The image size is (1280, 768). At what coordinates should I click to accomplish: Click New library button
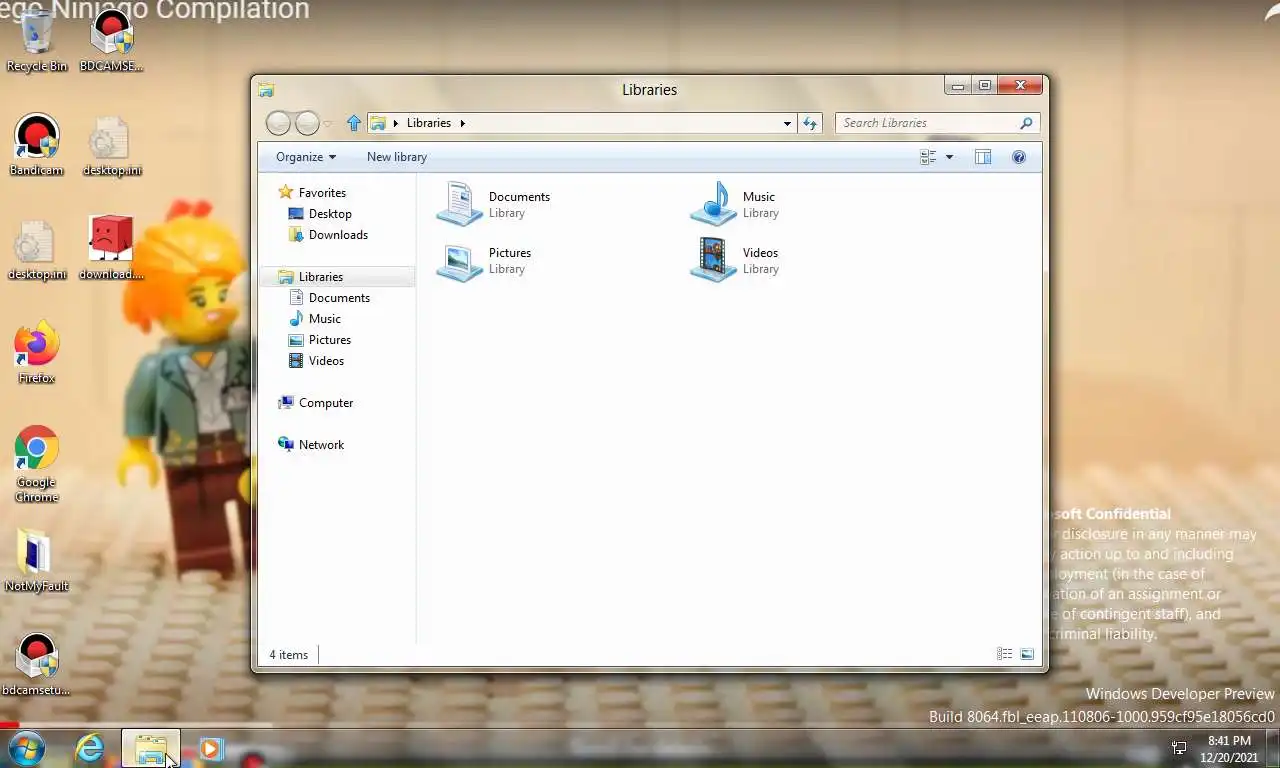[397, 157]
